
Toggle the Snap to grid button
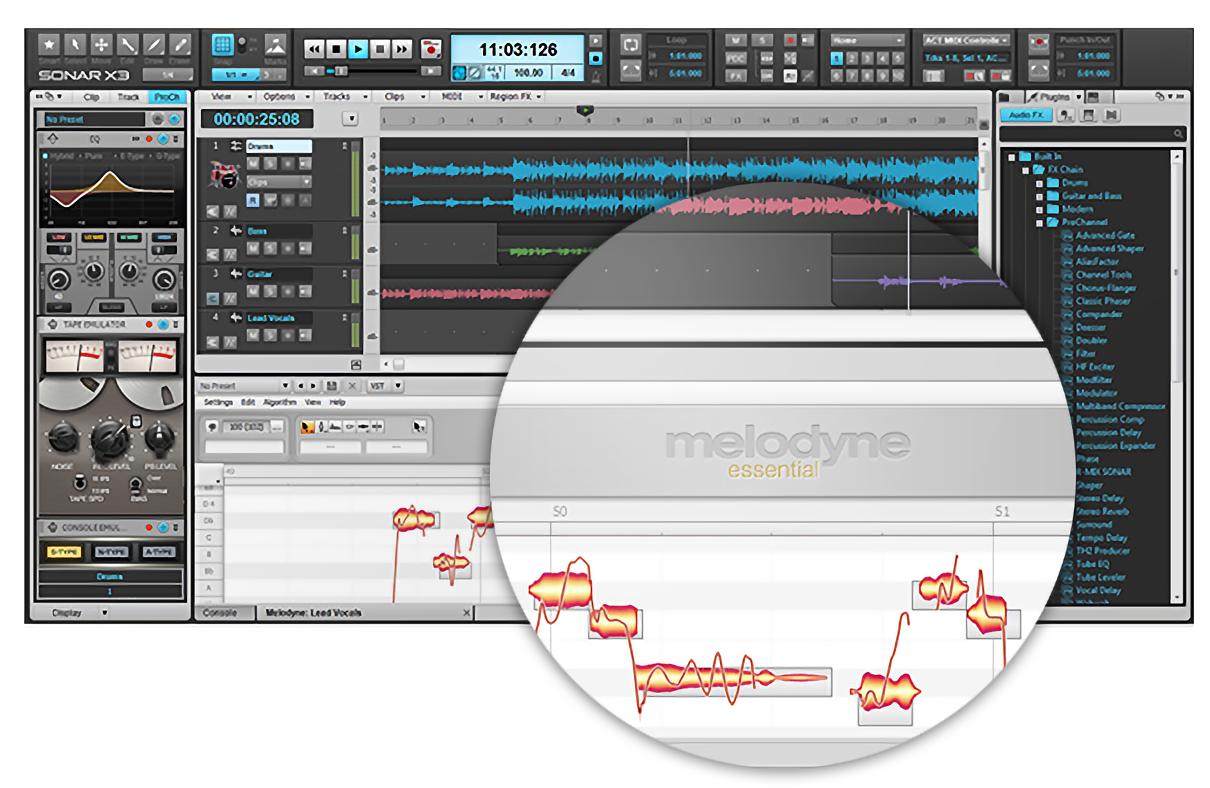click(224, 45)
